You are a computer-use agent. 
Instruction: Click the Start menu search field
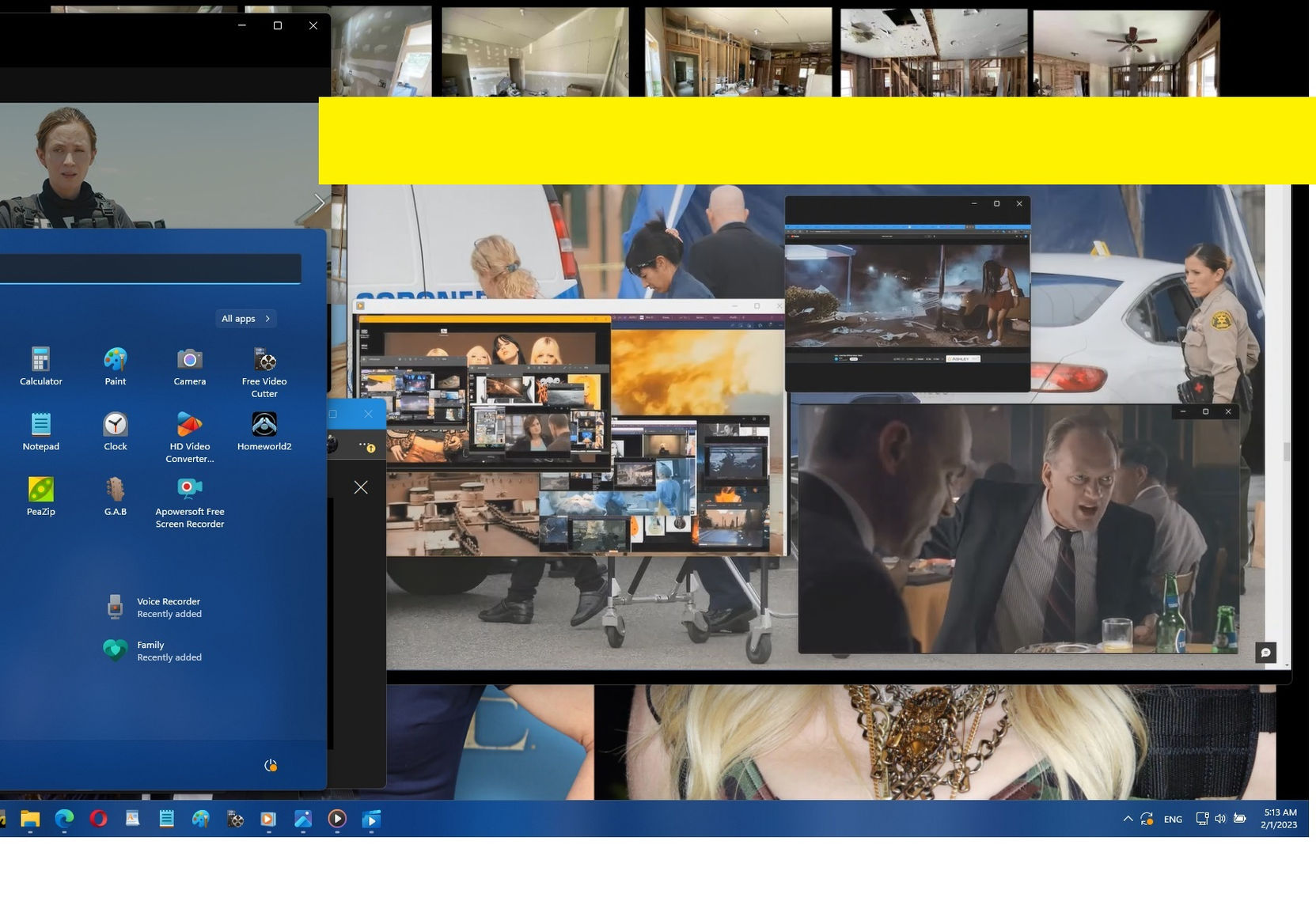pos(150,268)
